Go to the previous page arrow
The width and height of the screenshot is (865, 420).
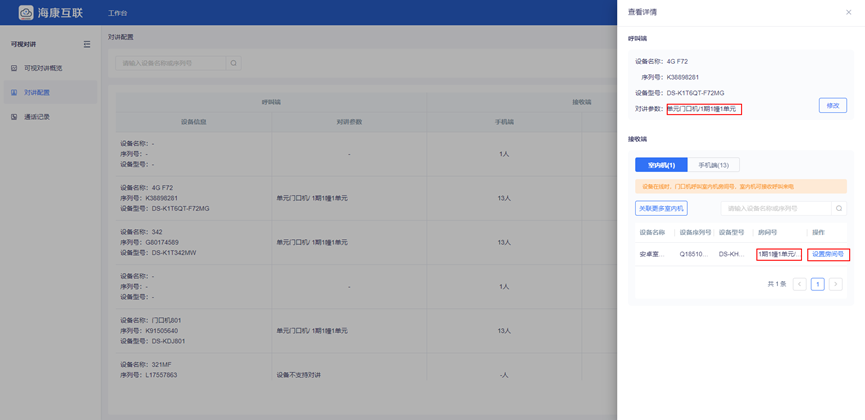(799, 285)
